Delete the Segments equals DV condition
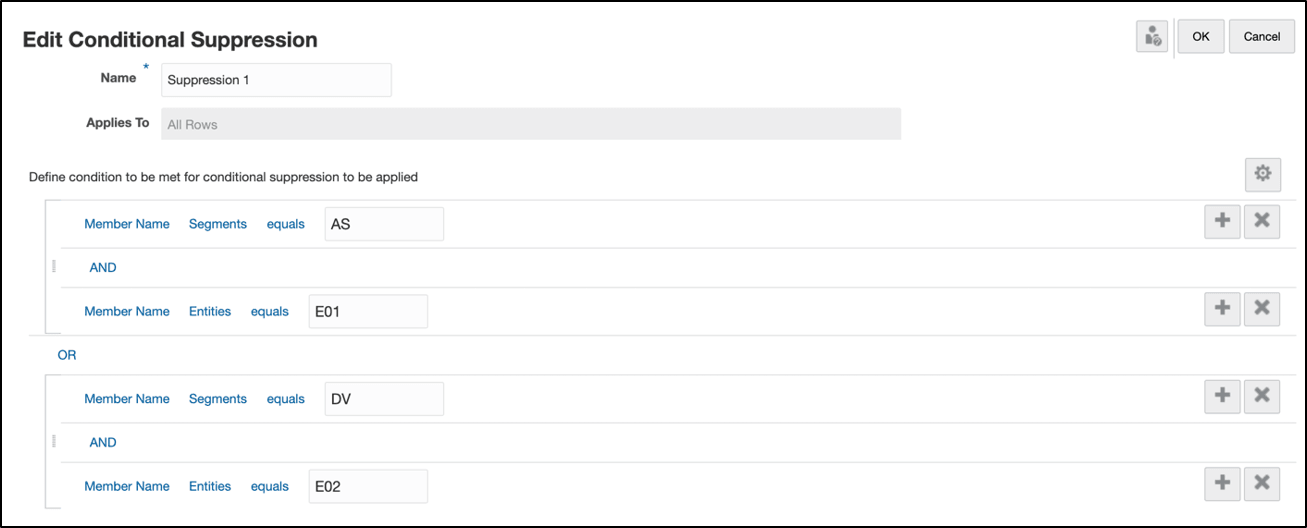 point(1261,397)
